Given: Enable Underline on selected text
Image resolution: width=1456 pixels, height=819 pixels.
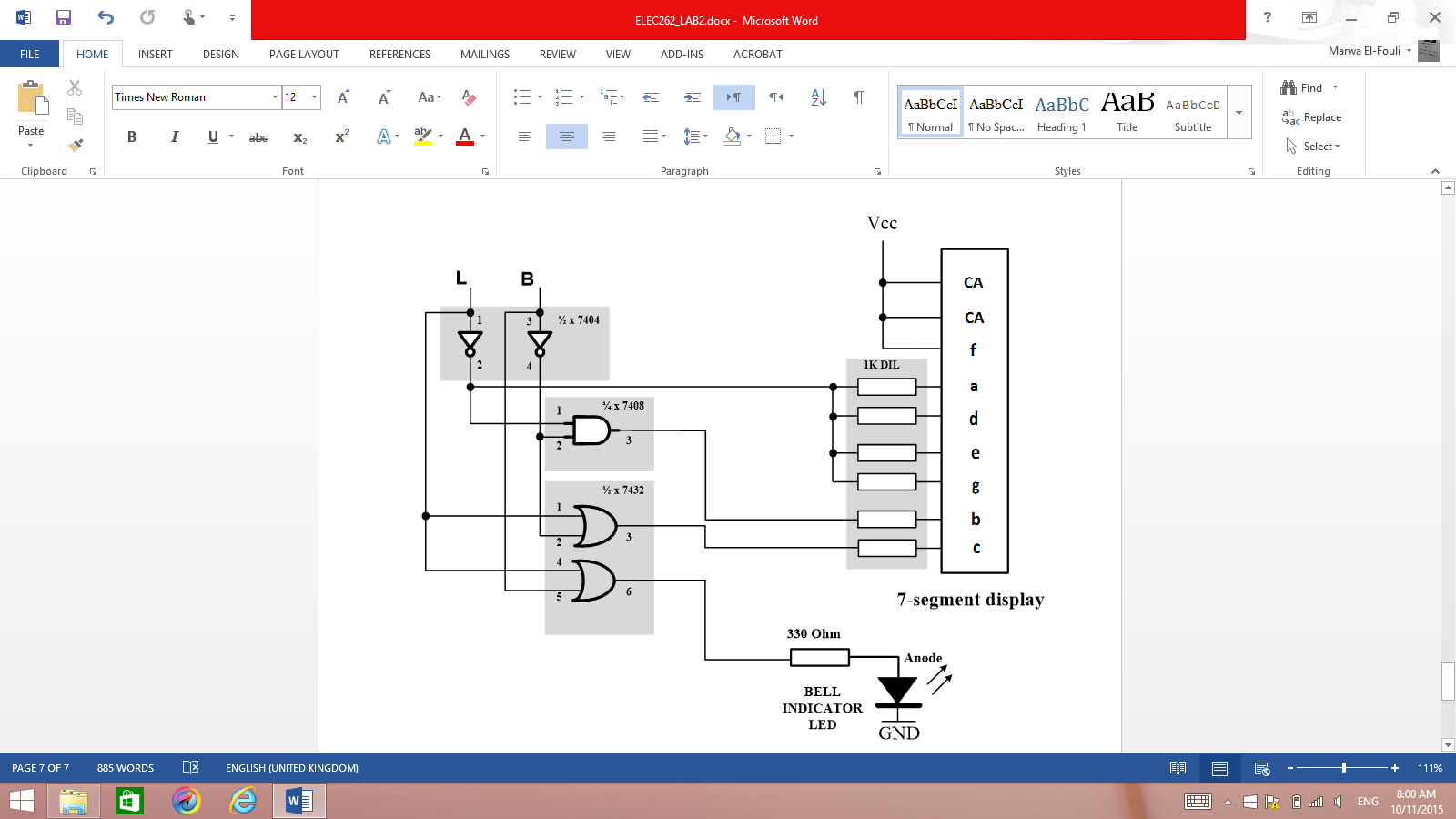Looking at the screenshot, I should click(211, 136).
